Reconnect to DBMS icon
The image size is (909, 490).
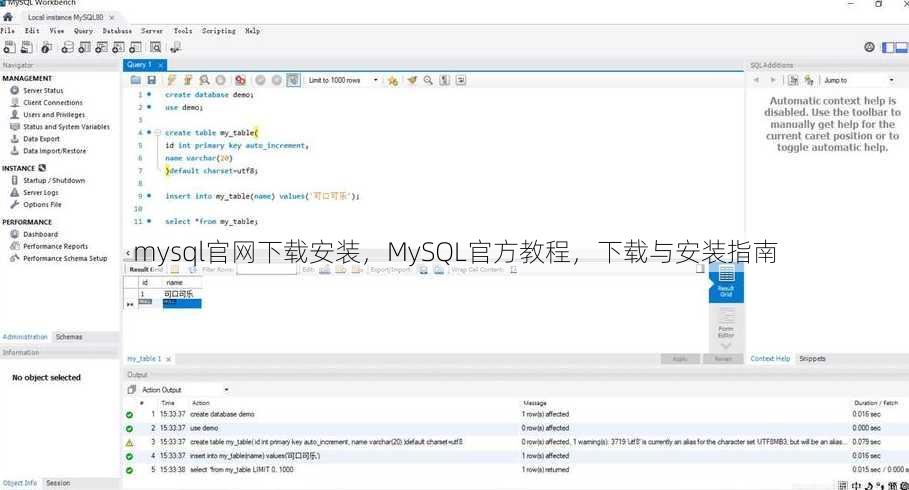tap(175, 48)
